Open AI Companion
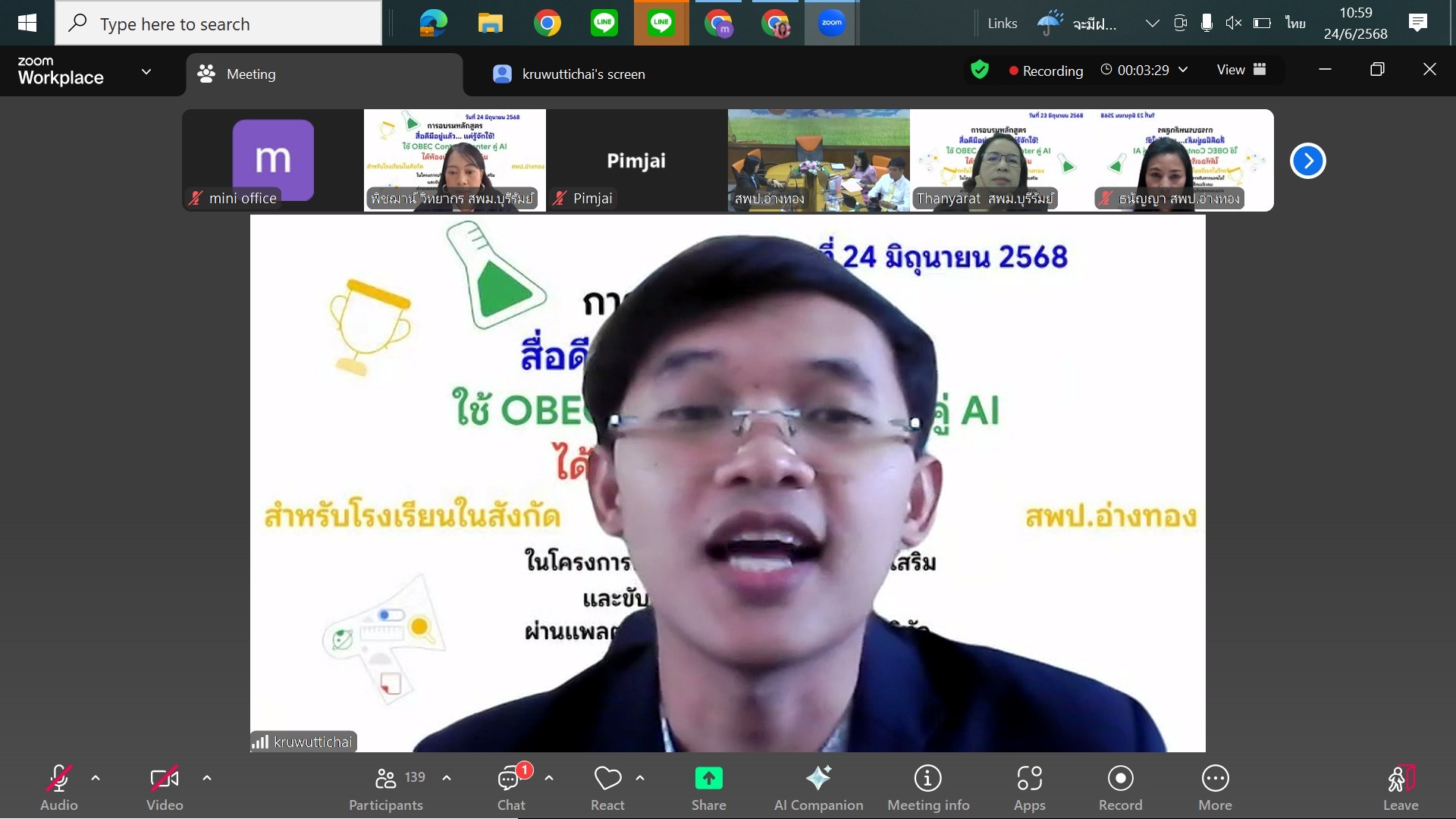The image size is (1456, 819). [818, 789]
